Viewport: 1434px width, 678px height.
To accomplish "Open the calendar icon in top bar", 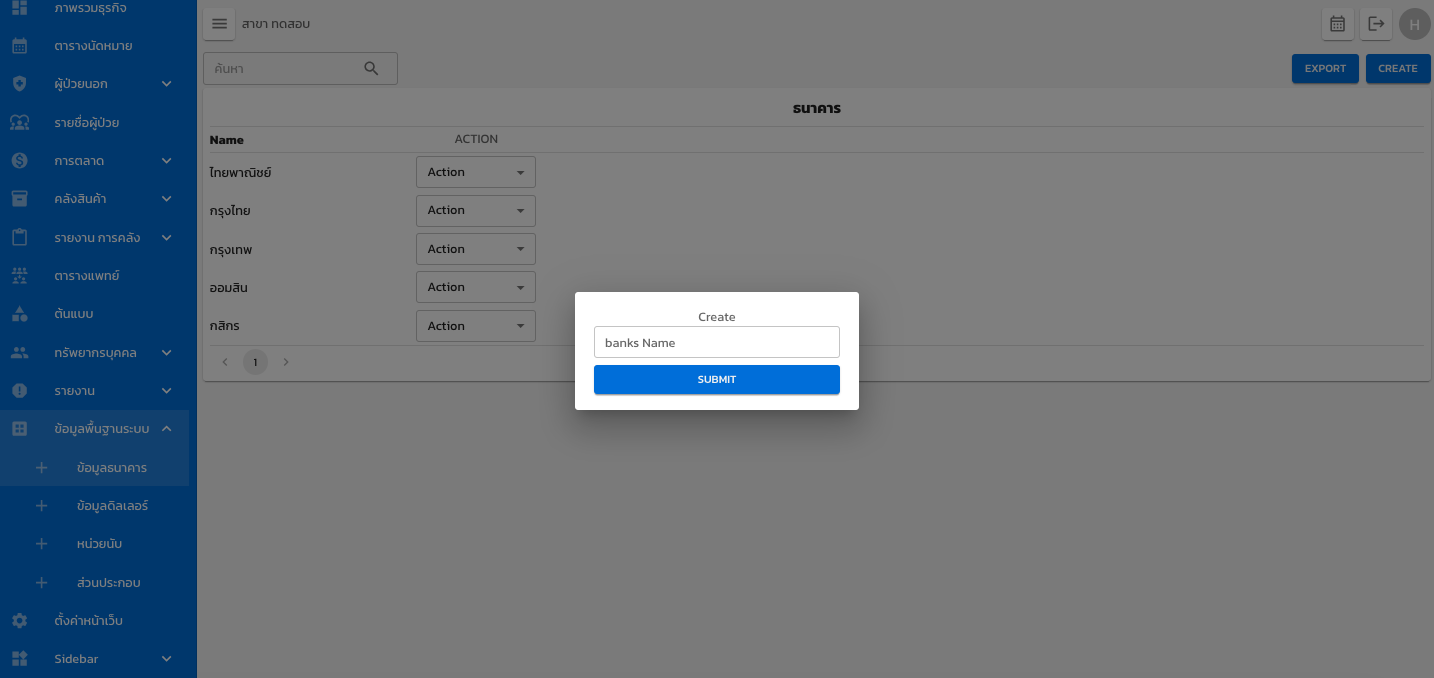I will tap(1338, 24).
